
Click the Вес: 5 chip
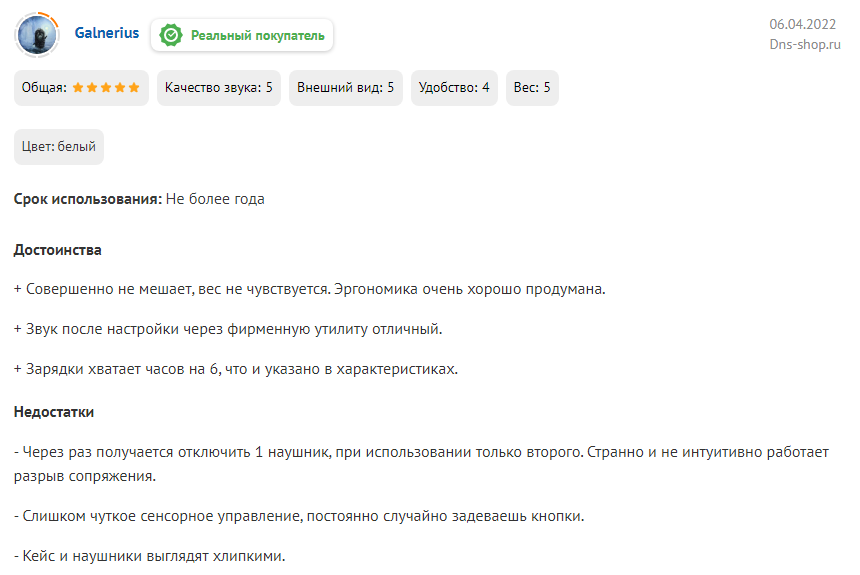[x=532, y=88]
